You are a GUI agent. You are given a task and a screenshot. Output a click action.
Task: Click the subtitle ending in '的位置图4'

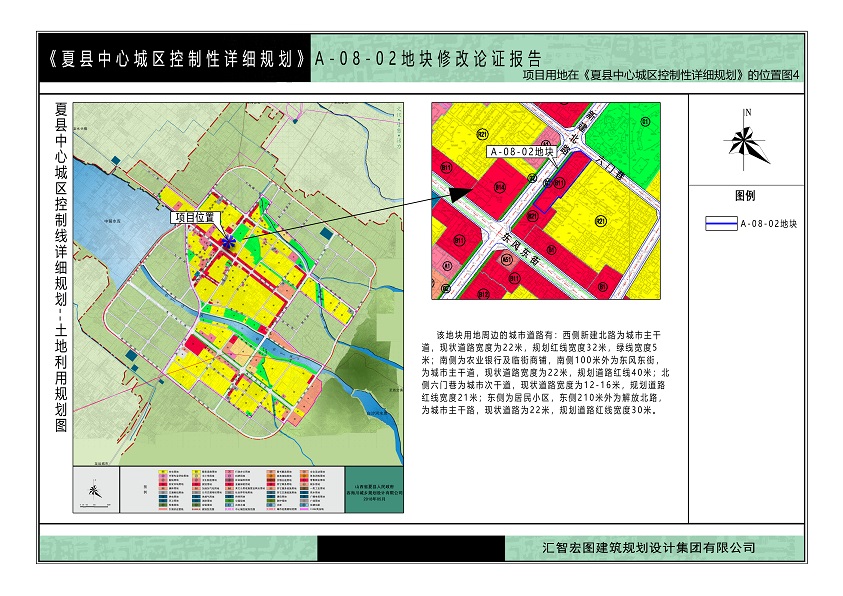661,75
